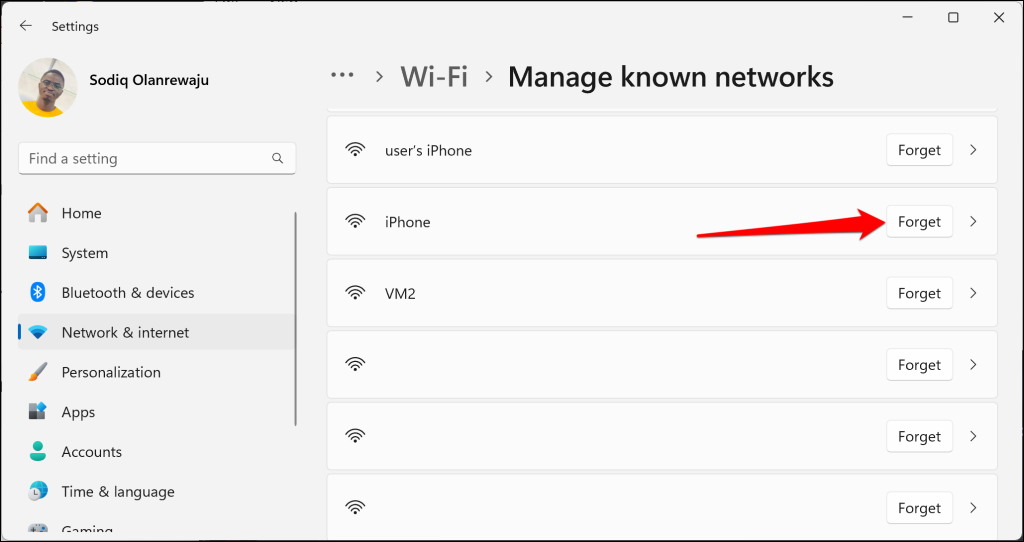Expand the VM2 network details chevron

[x=974, y=293]
